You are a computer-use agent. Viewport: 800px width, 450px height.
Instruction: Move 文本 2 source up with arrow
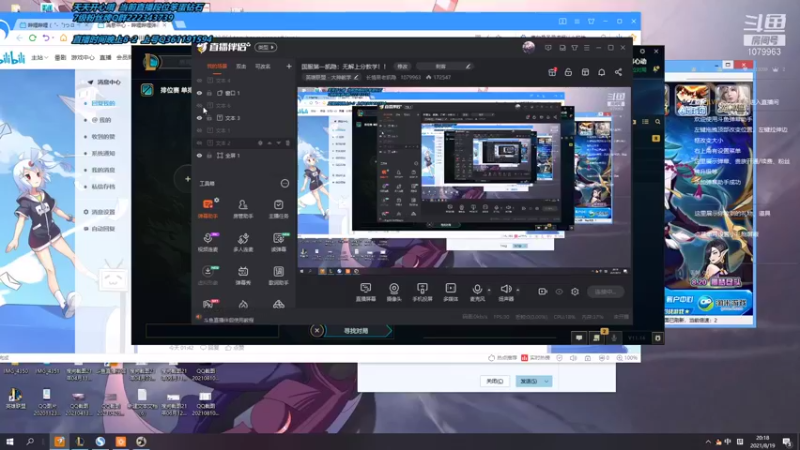pos(269,143)
